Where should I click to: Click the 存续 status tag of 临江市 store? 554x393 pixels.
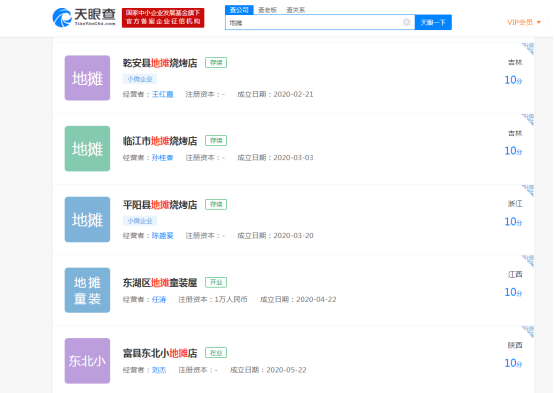coord(216,140)
